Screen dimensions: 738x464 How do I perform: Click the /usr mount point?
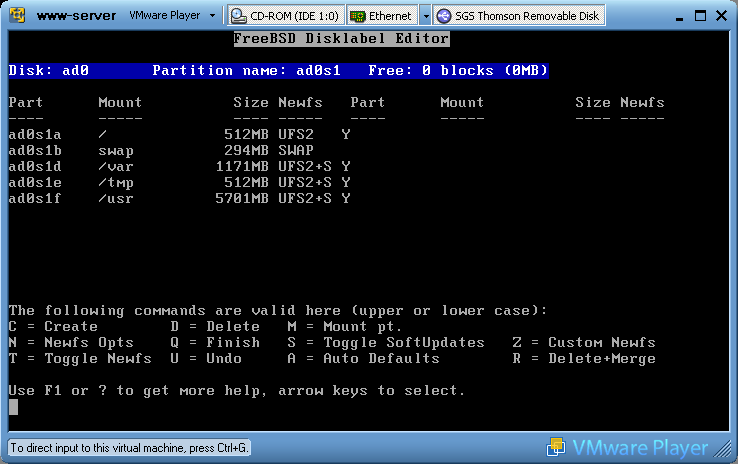coord(116,199)
